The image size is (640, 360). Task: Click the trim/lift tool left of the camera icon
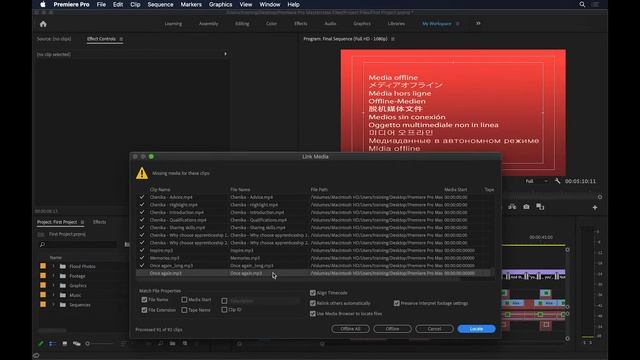pos(512,207)
